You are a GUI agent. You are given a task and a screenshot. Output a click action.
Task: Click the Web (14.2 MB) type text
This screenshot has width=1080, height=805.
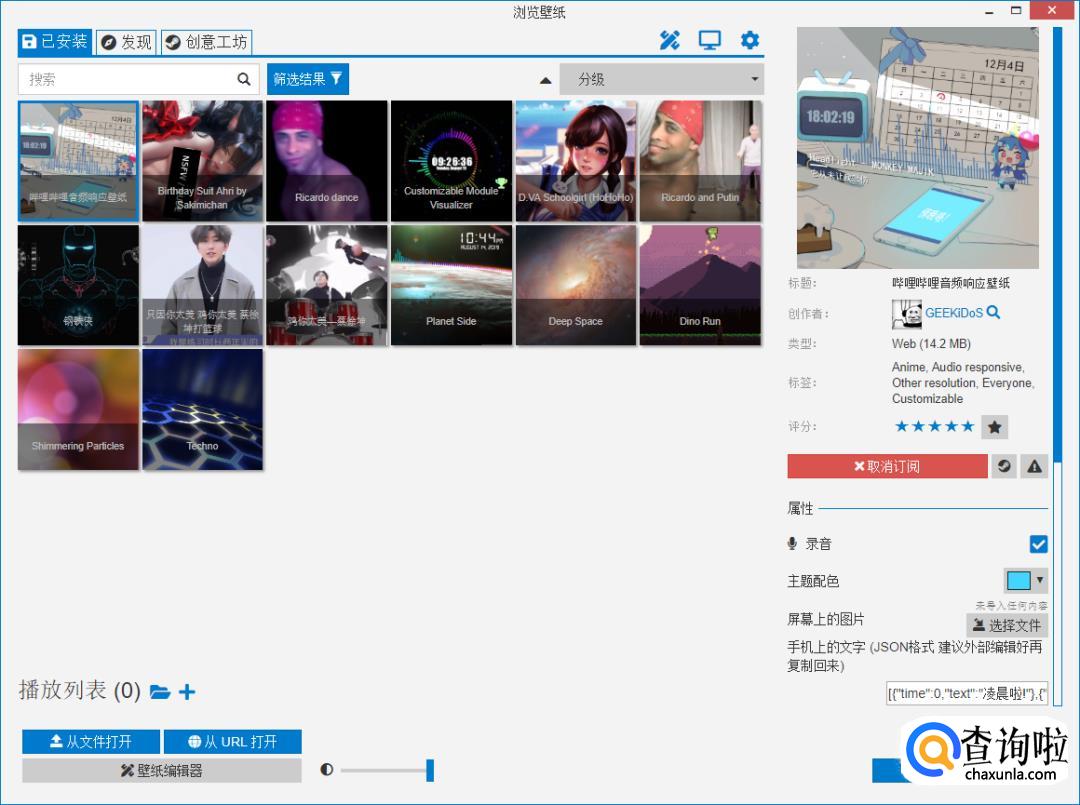(x=931, y=344)
